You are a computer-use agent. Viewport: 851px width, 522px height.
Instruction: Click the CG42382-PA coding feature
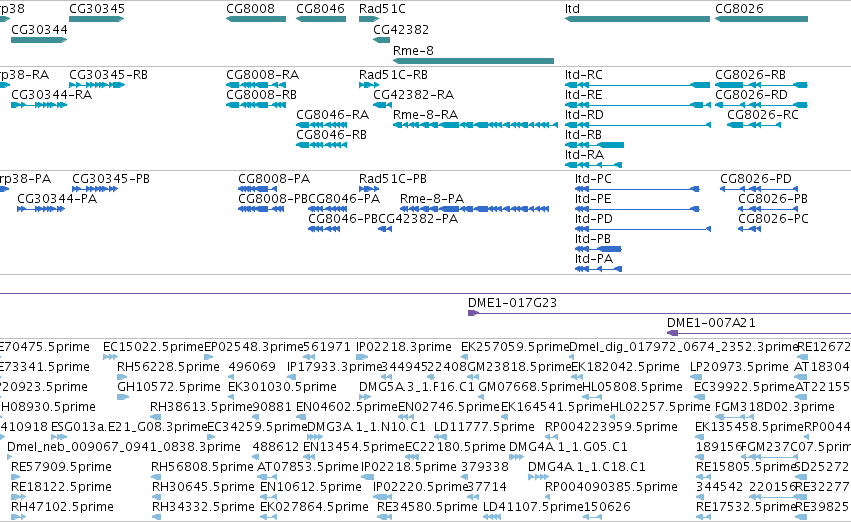tap(385, 230)
